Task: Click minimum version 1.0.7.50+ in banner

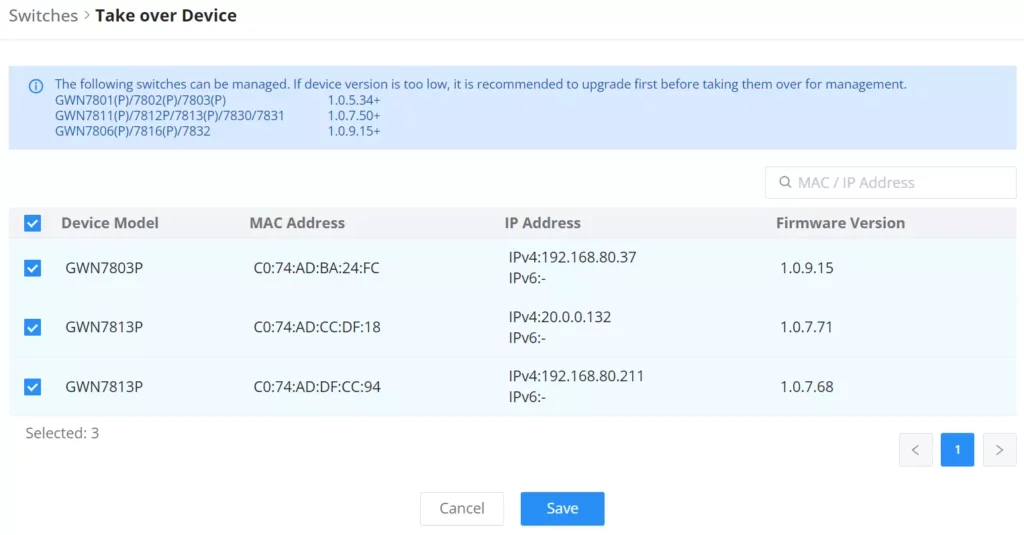Action: coord(353,116)
